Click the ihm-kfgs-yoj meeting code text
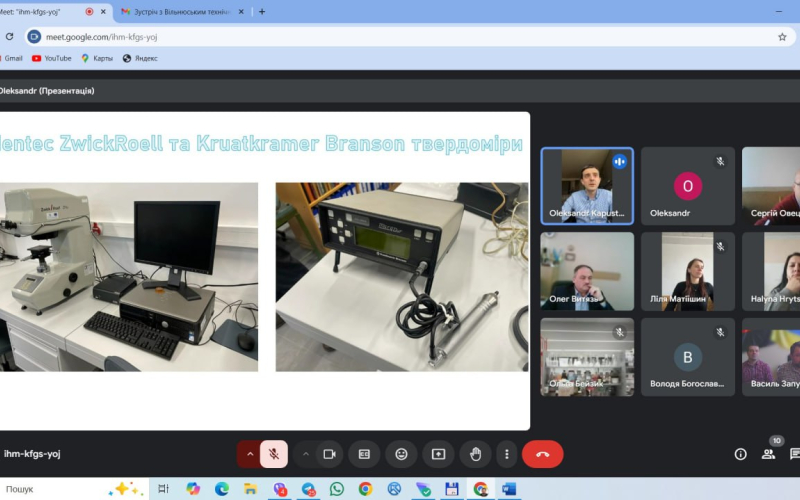The image size is (800, 500). coord(32,454)
